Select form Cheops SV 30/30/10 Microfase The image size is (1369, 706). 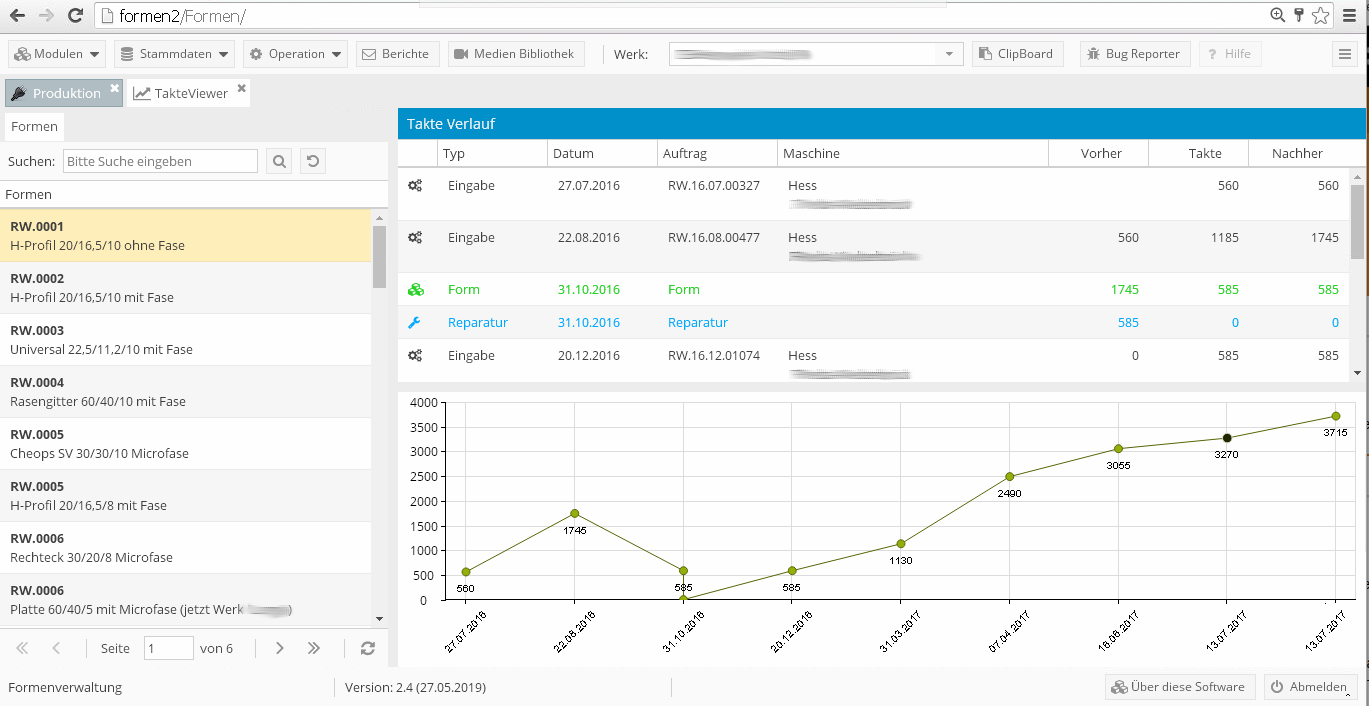(x=186, y=444)
